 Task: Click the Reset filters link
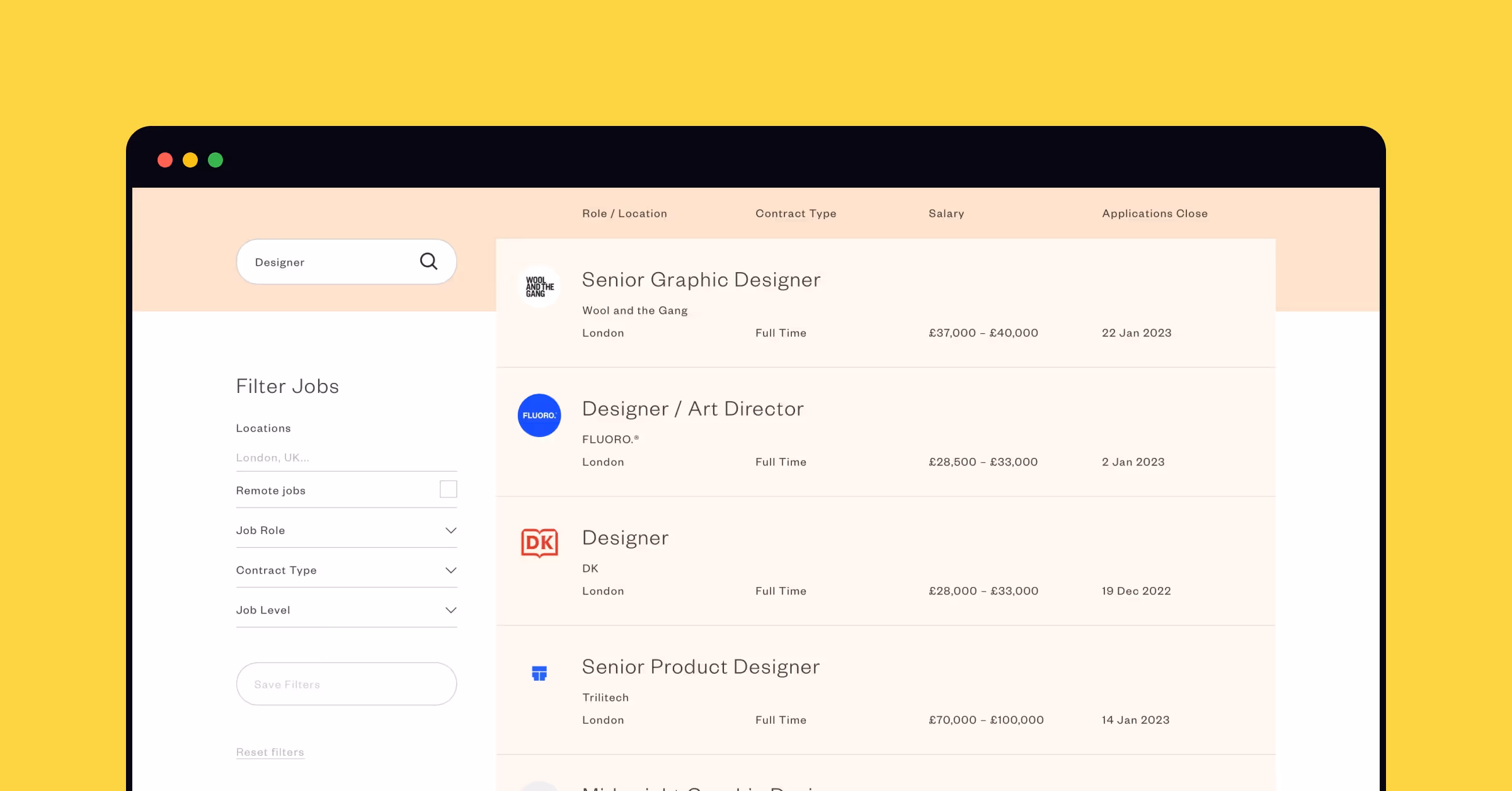pos(270,752)
